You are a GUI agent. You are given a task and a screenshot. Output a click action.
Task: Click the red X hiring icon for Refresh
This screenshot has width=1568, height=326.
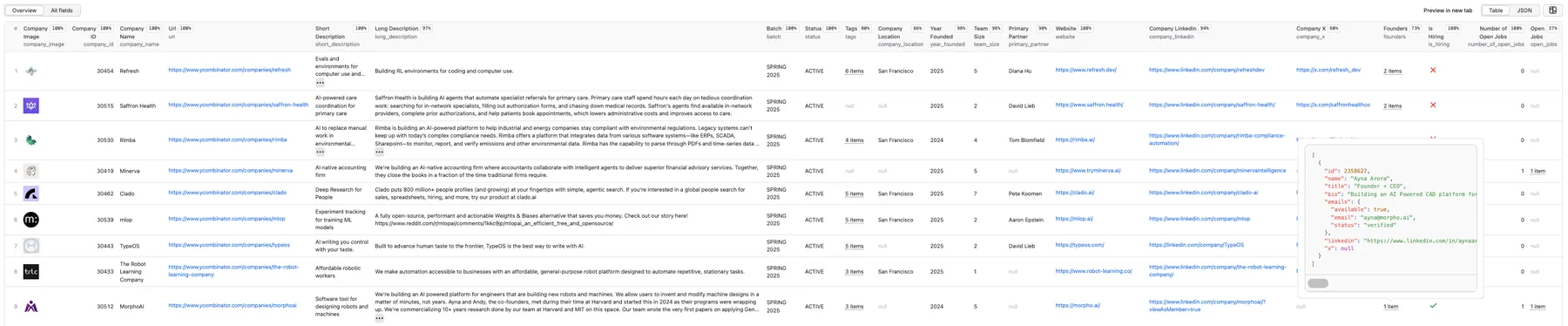coord(1433,71)
